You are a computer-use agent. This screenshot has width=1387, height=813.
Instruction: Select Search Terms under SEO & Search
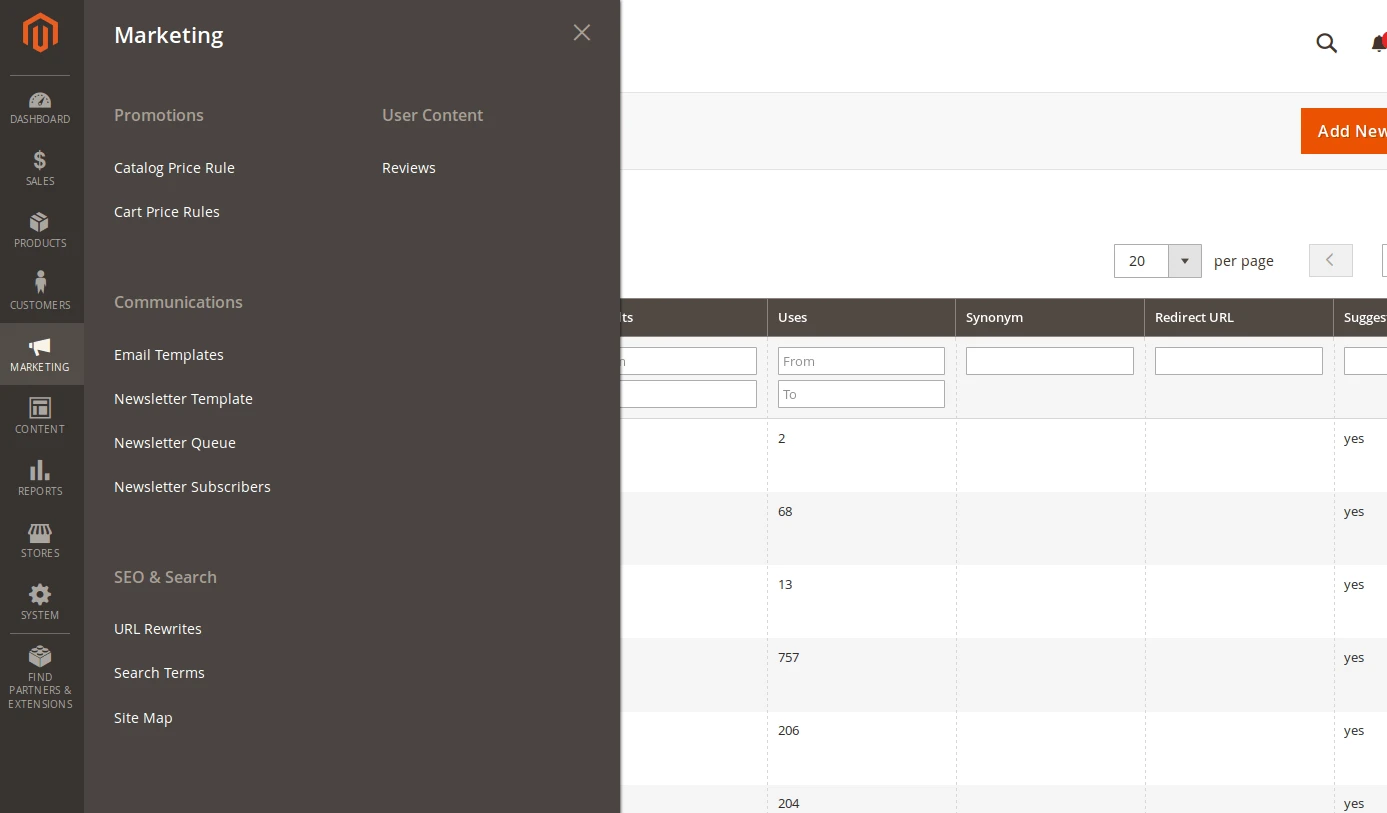(x=159, y=672)
